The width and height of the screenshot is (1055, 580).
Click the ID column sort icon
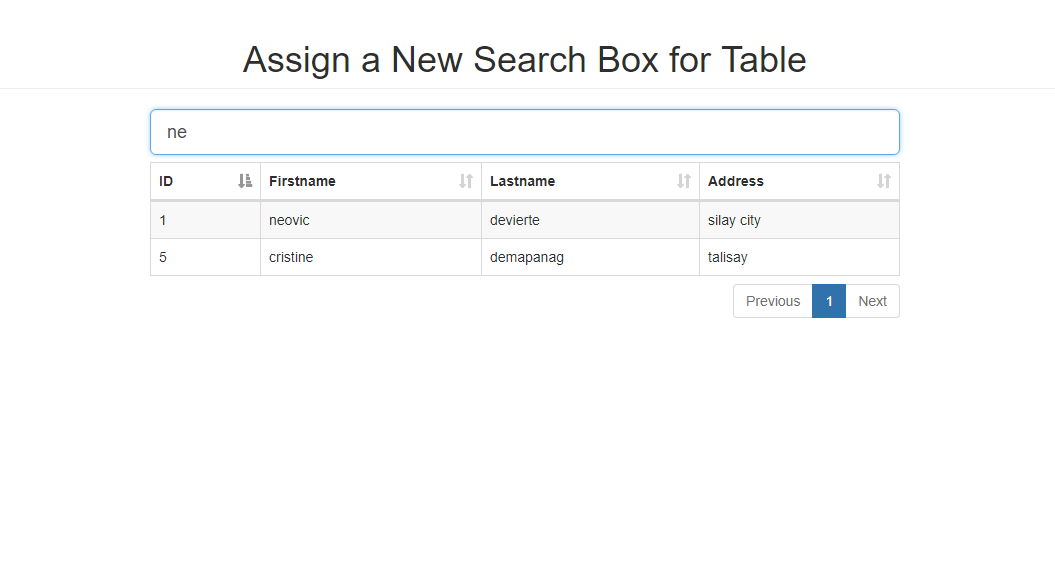(245, 181)
